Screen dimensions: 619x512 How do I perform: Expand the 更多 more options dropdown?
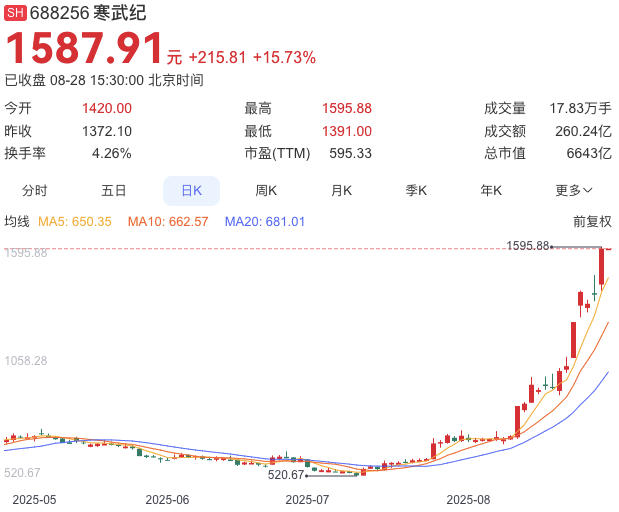tap(574, 190)
